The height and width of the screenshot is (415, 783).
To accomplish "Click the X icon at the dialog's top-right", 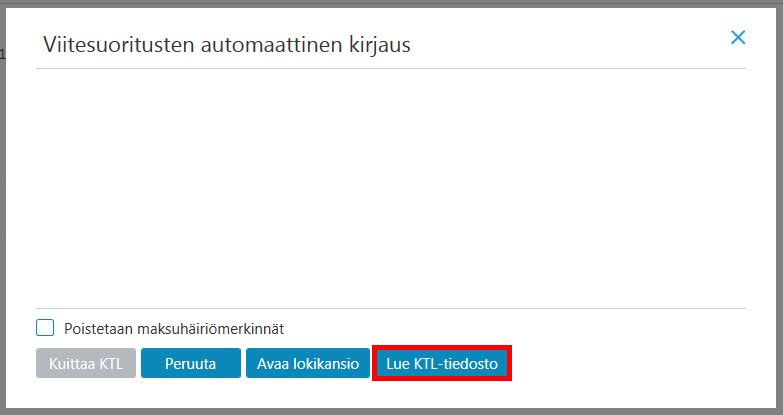I will (738, 37).
